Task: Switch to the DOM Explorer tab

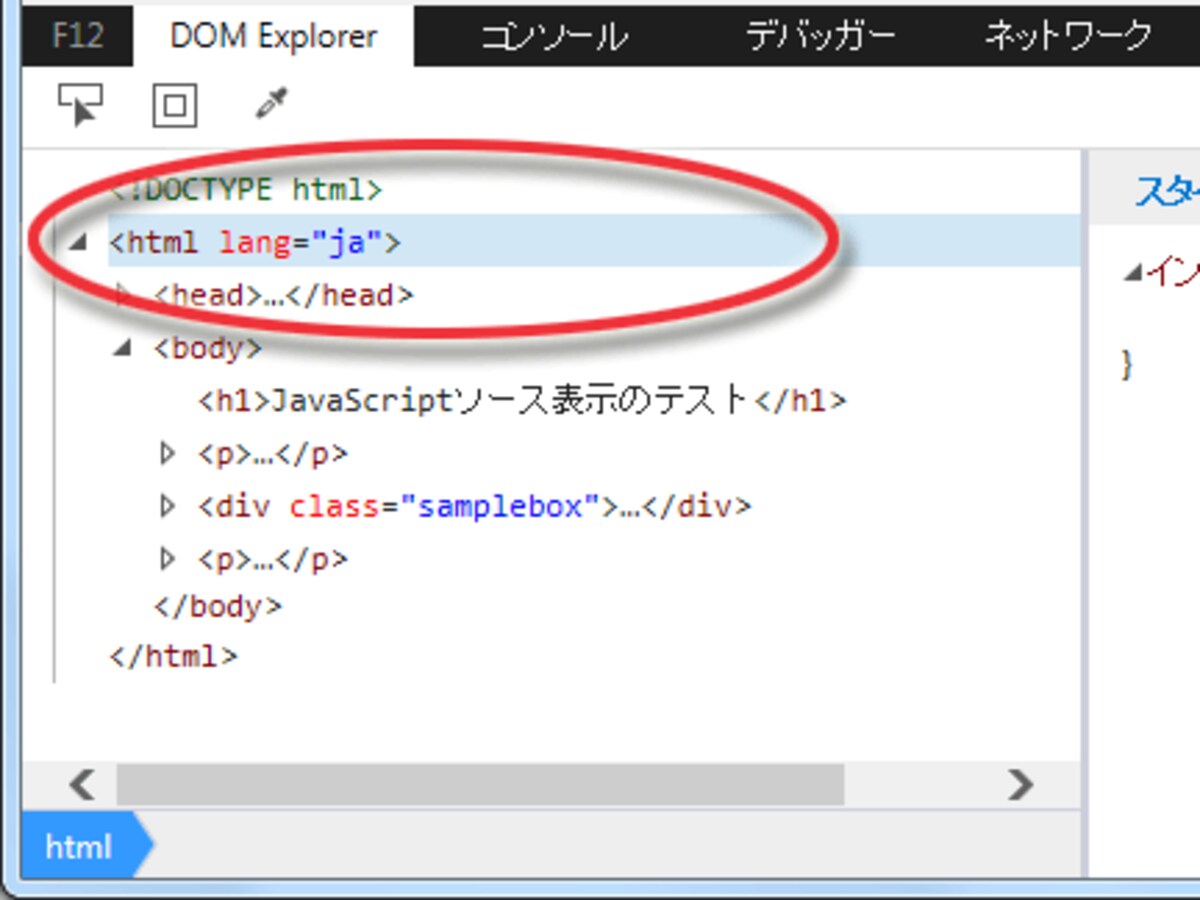Action: coord(273,36)
